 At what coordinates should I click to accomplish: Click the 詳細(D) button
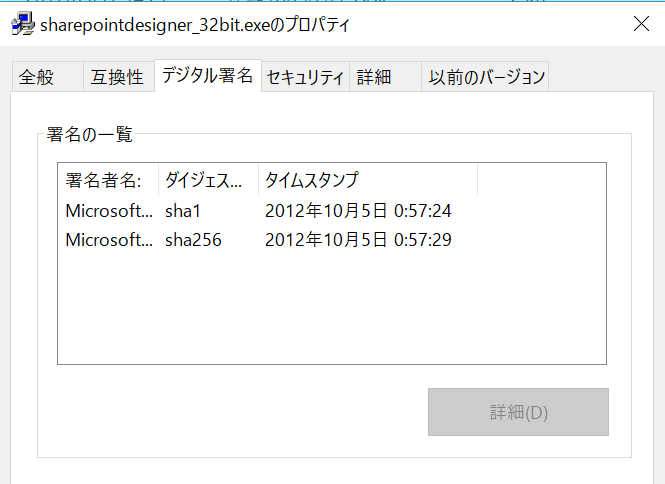(518, 412)
